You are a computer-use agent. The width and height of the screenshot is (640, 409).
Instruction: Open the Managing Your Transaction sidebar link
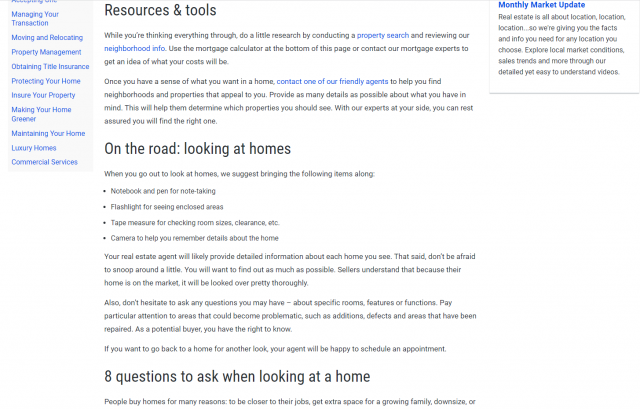point(35,18)
